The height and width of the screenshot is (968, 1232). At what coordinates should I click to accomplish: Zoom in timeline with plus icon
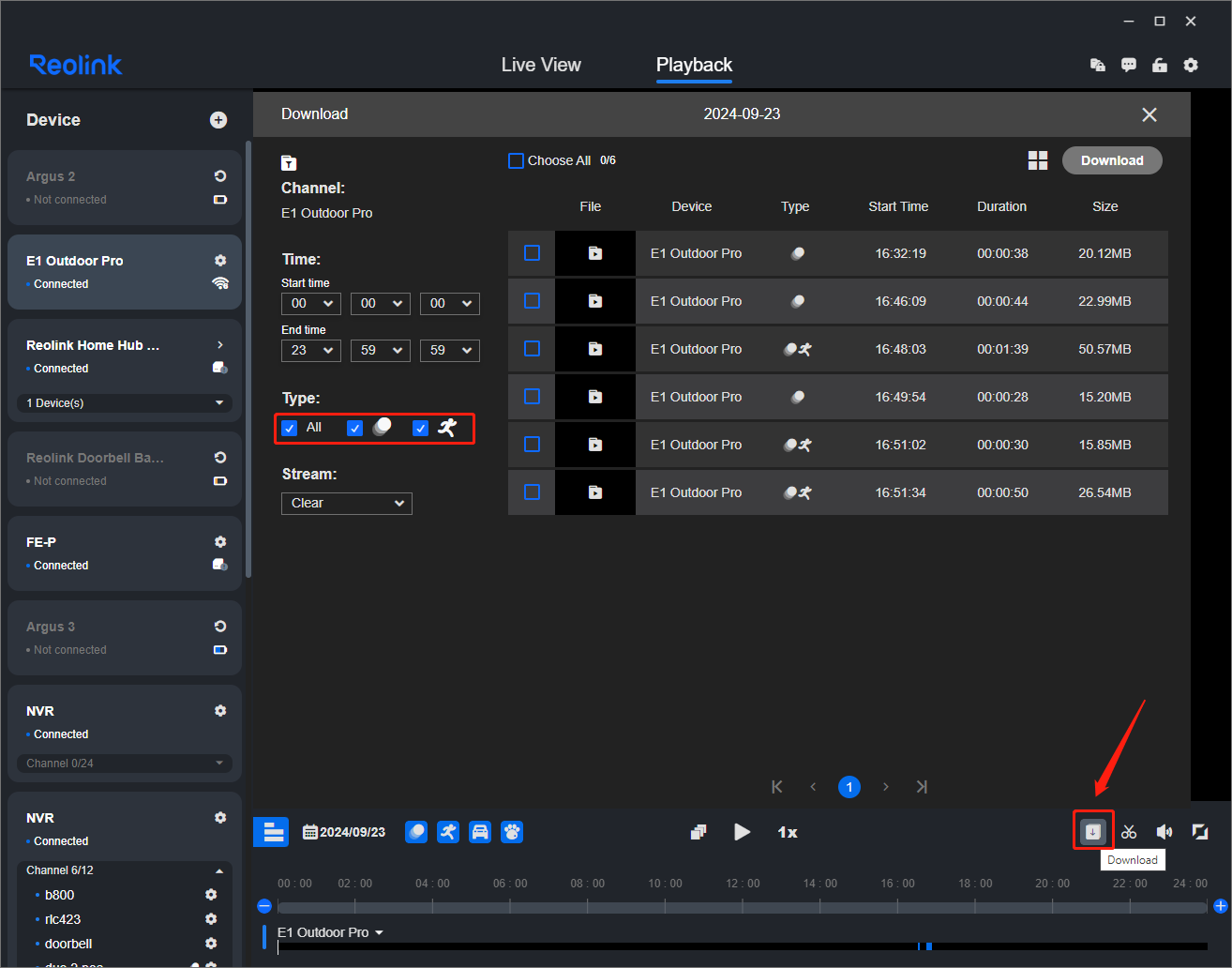1220,906
